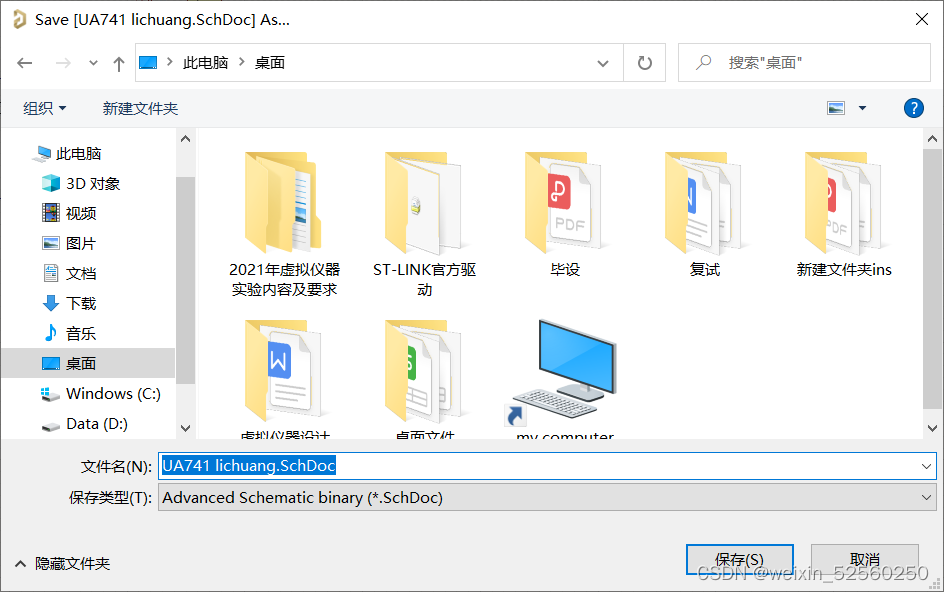Expand the 文件名 dropdown arrow
This screenshot has height=592, width=944.
coord(926,466)
